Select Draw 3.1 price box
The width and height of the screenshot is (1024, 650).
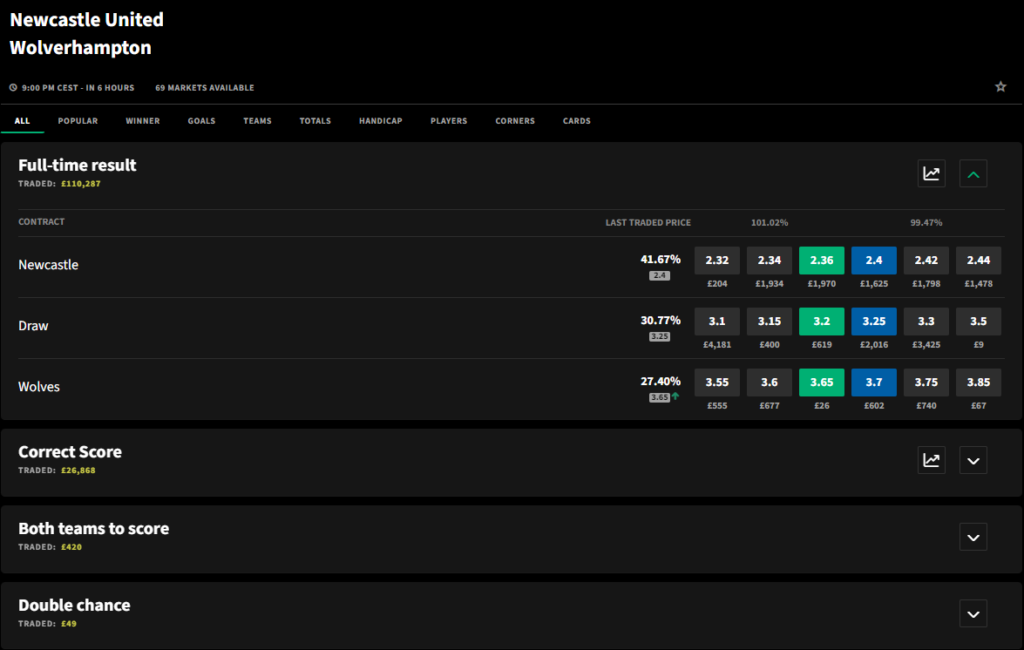717,321
